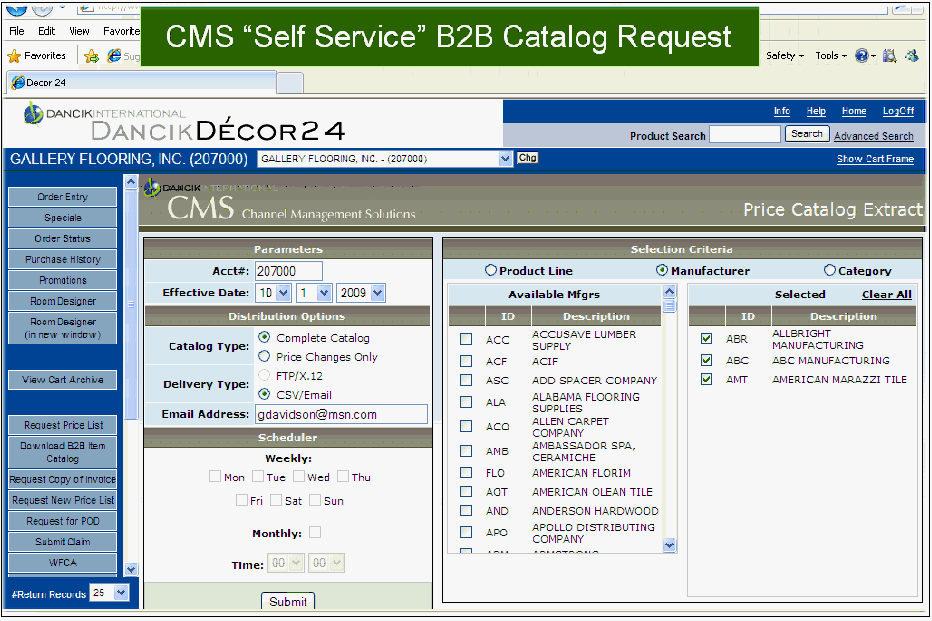Uncheck the AMT American Marazzi Tile checkbox
This screenshot has width=932, height=621.
(707, 380)
